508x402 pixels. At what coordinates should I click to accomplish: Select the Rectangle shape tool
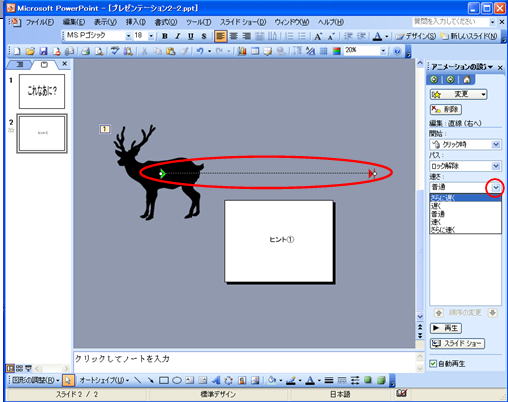coord(164,380)
